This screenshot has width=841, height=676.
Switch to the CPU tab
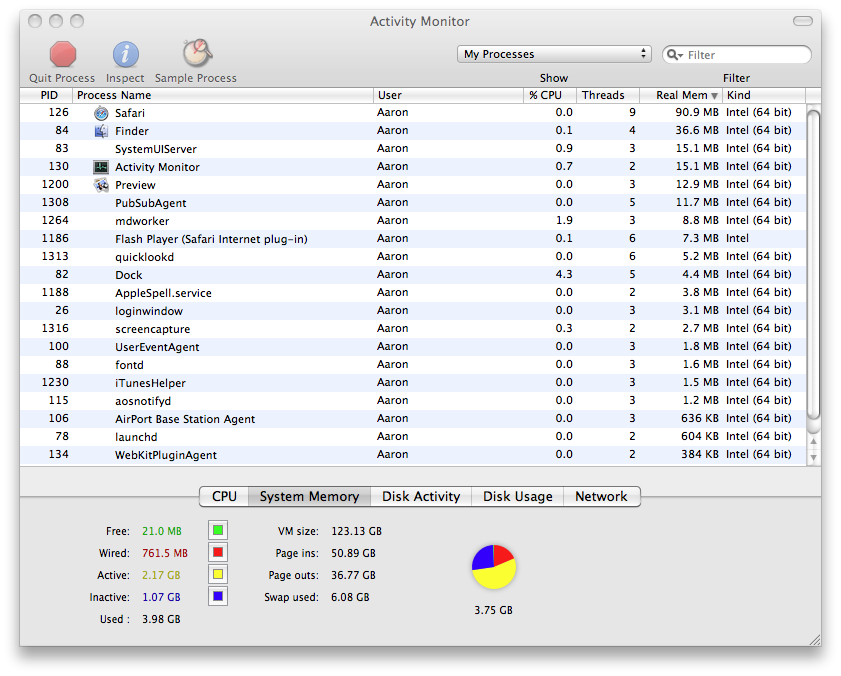224,496
